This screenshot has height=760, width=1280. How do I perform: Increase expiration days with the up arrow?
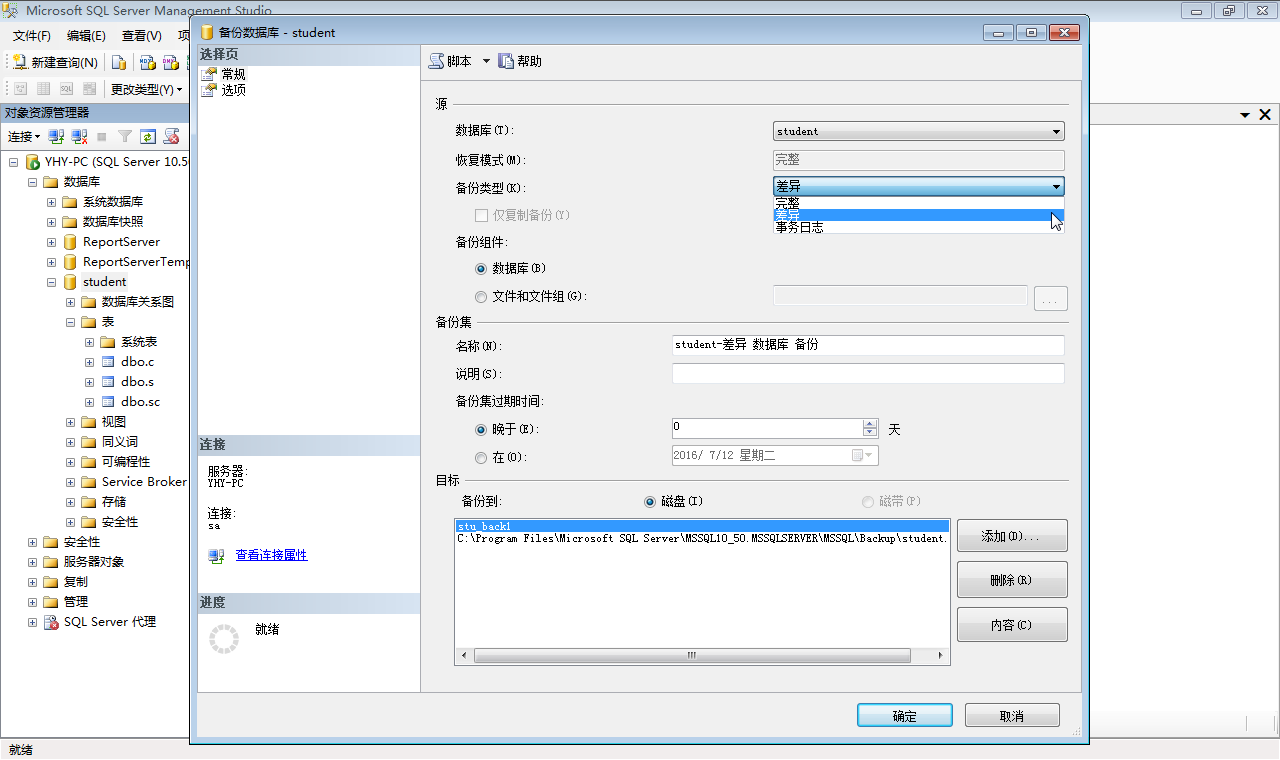[869, 424]
